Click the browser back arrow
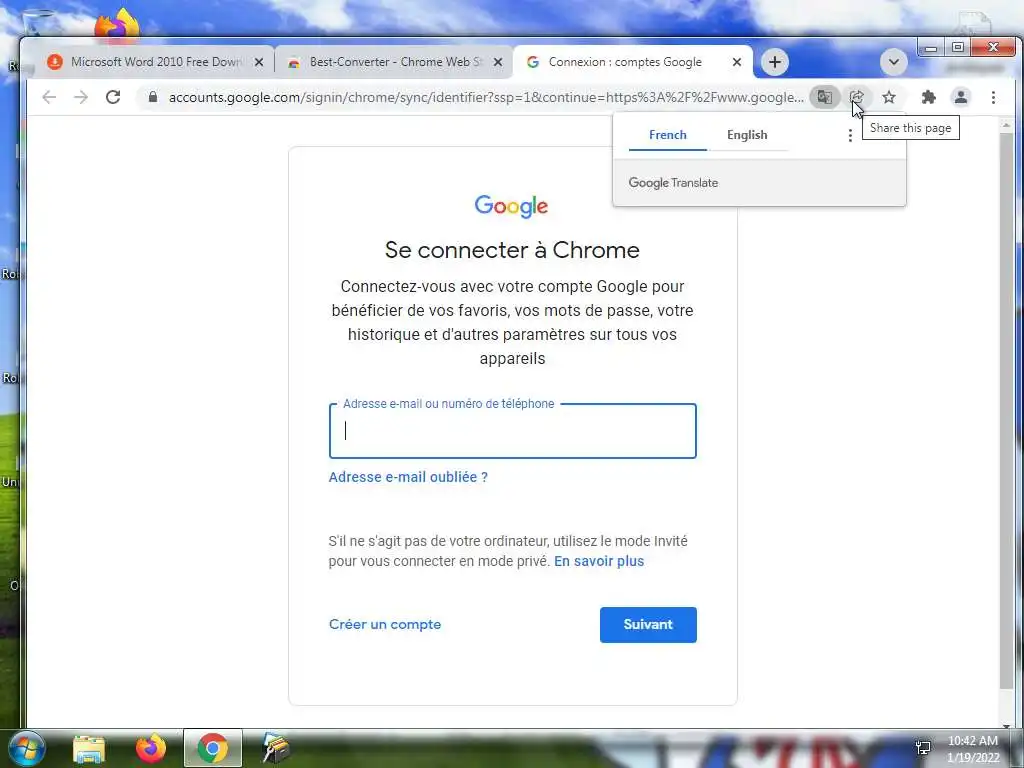The image size is (1024, 768). [49, 97]
